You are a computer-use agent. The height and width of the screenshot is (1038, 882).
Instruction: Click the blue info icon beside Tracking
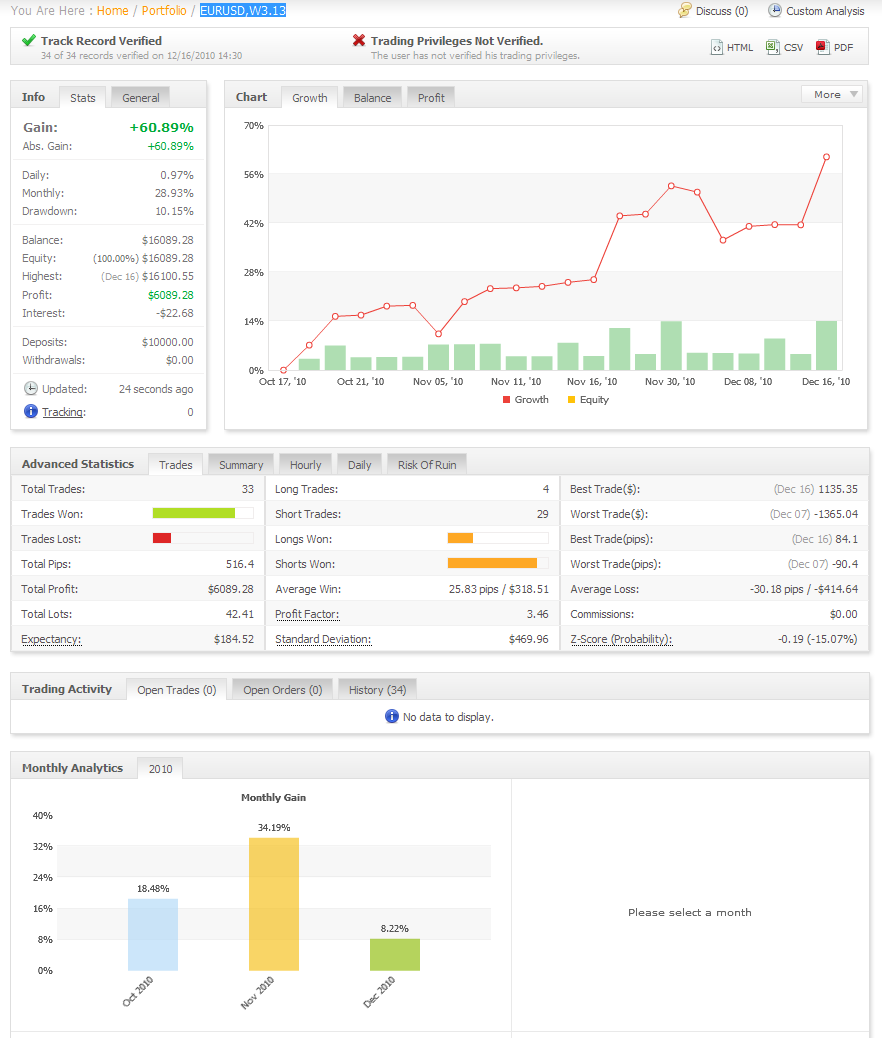(30, 411)
